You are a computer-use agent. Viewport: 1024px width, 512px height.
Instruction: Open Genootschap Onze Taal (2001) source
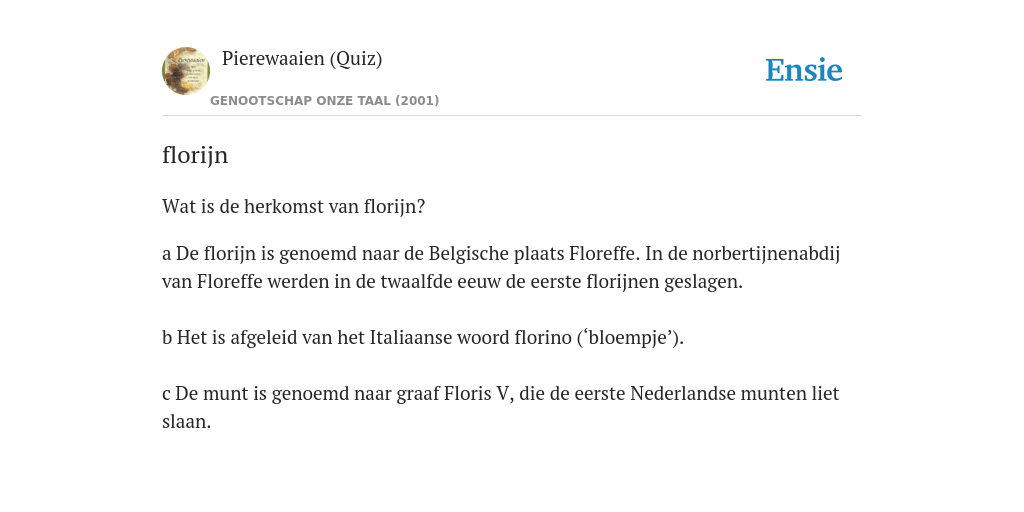325,101
